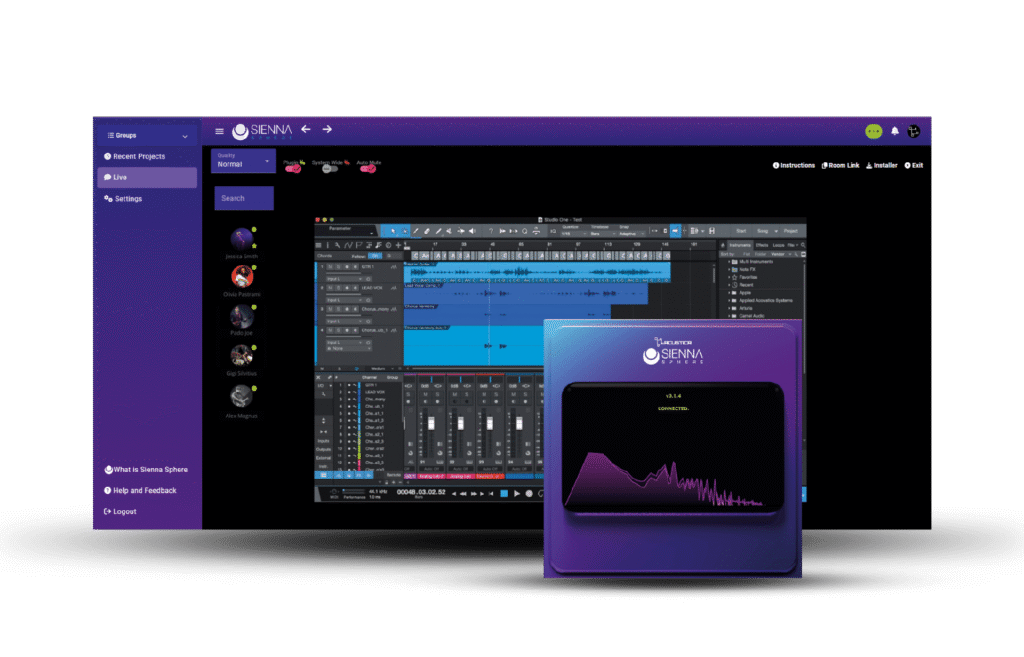Open Help and Feedback
The width and height of the screenshot is (1024, 657).
pos(140,490)
